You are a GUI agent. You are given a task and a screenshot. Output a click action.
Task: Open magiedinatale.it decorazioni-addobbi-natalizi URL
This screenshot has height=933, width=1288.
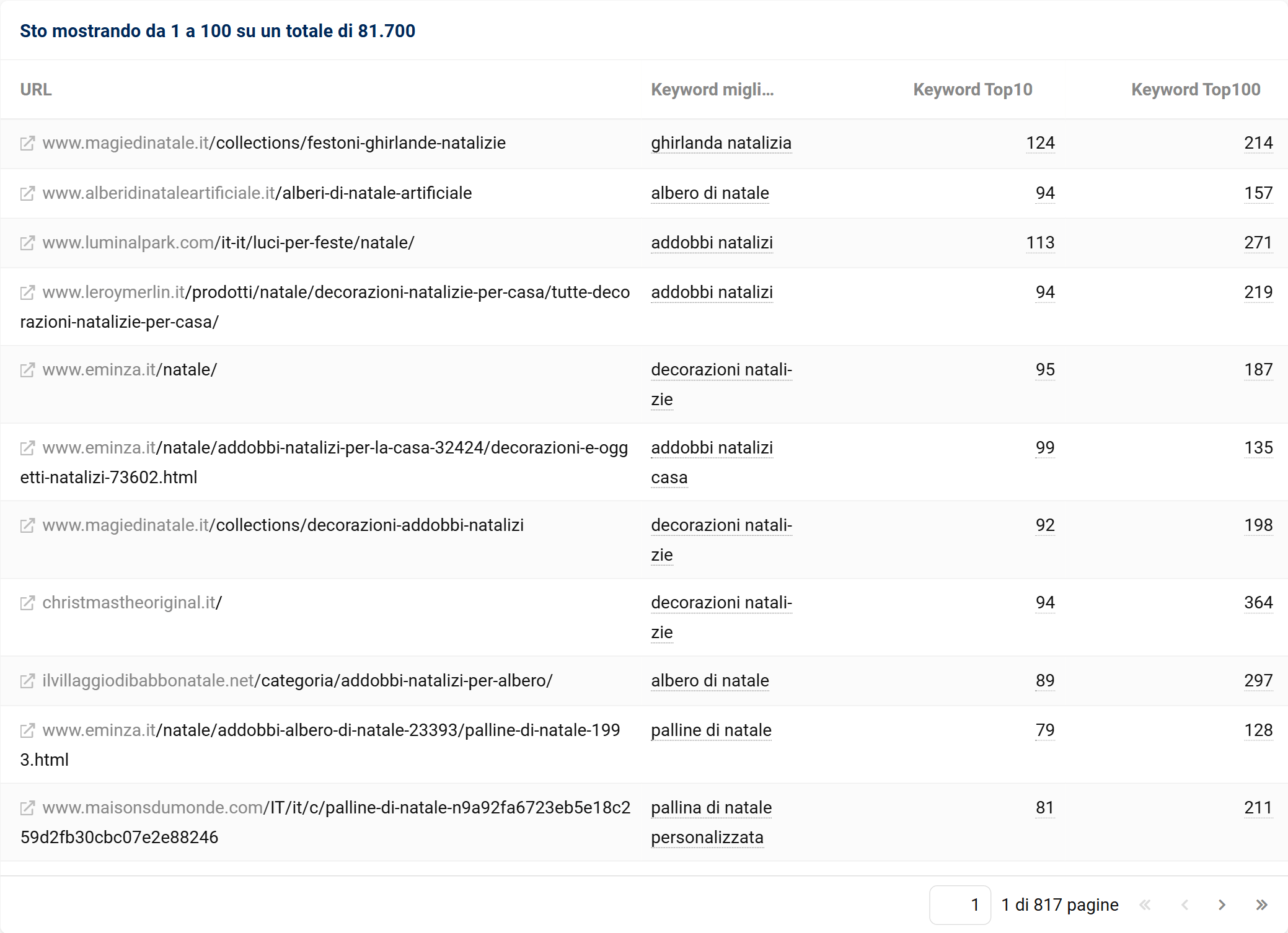(x=283, y=525)
